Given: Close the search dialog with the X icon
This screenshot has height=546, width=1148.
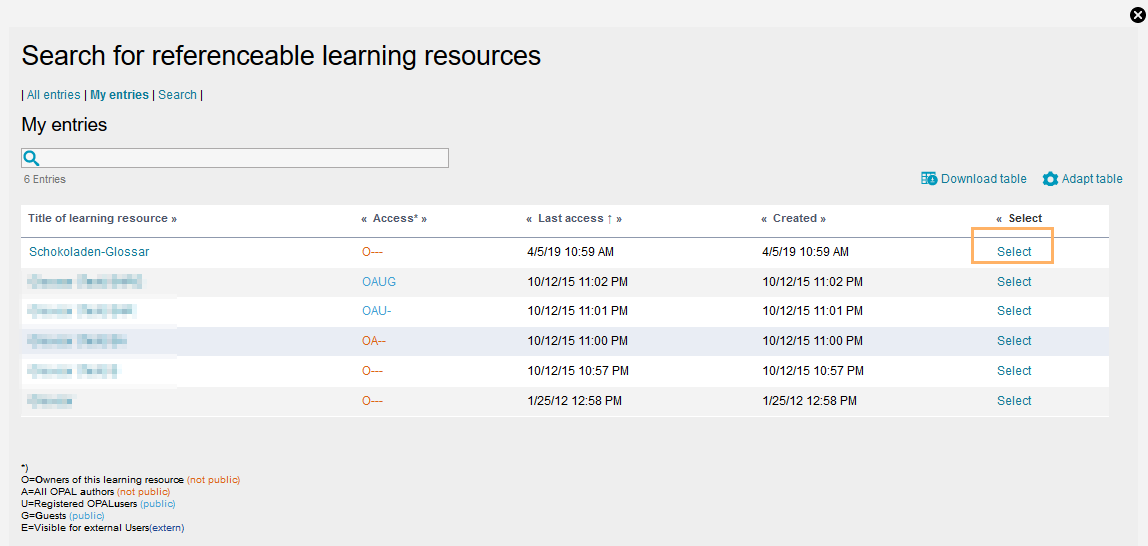Looking at the screenshot, I should [x=1136, y=15].
